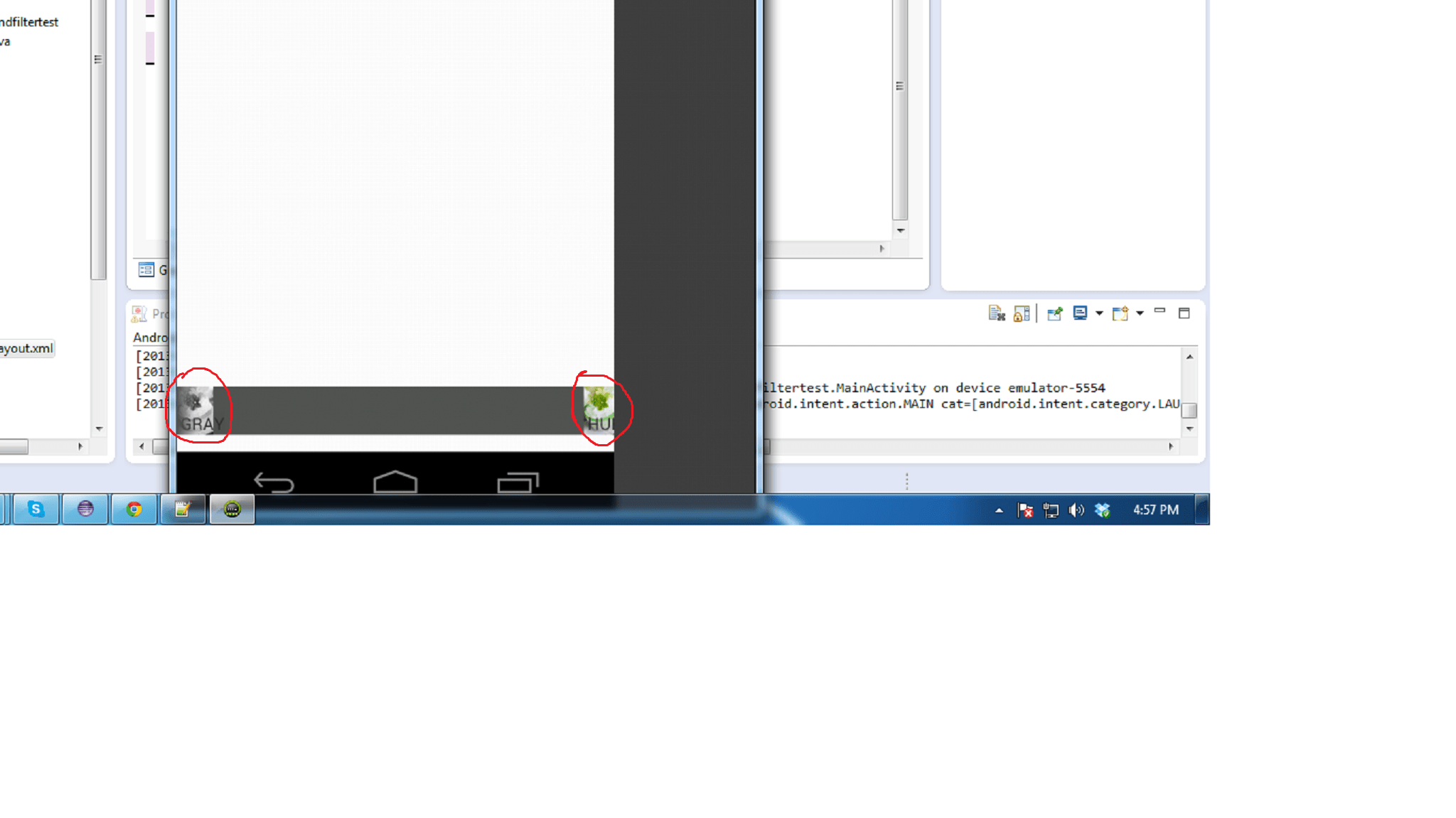This screenshot has height=818, width=1456.
Task: Click the console scroll down arrow
Action: [x=1189, y=429]
